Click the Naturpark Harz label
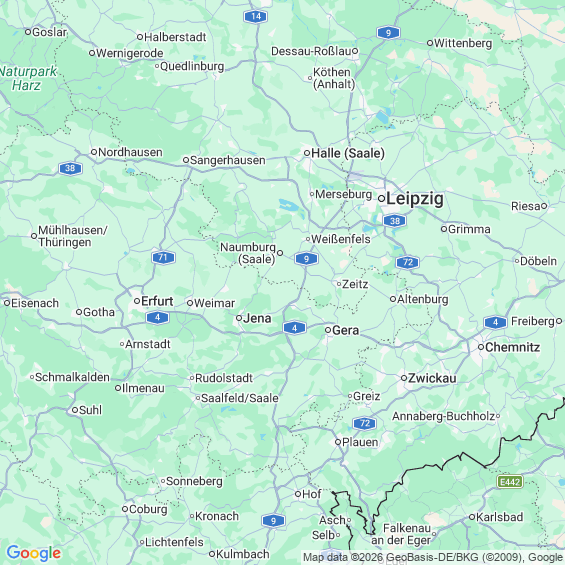The height and width of the screenshot is (565, 565). click(28, 79)
